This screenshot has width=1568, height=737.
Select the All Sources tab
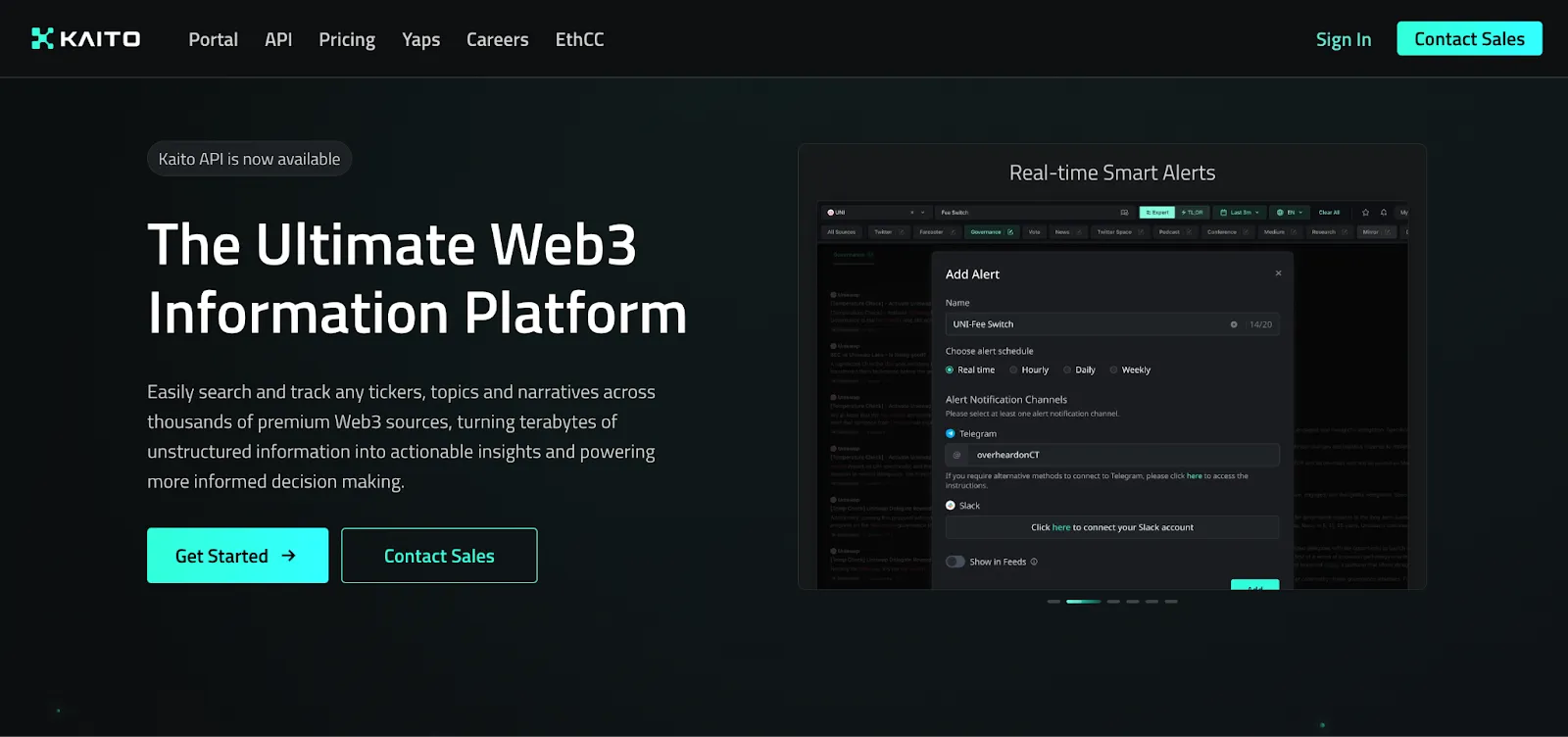tap(842, 232)
